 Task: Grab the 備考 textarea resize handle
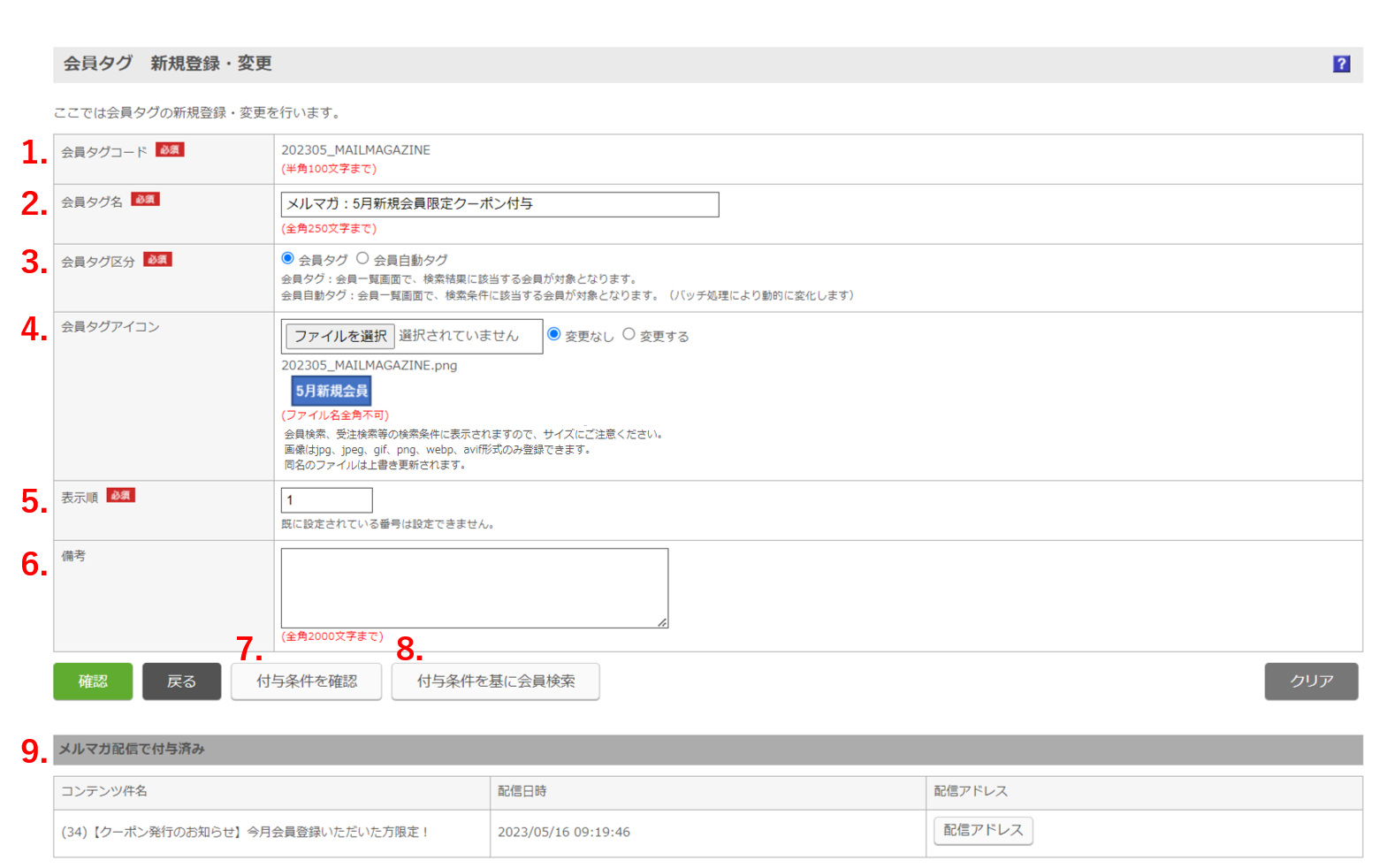click(662, 622)
